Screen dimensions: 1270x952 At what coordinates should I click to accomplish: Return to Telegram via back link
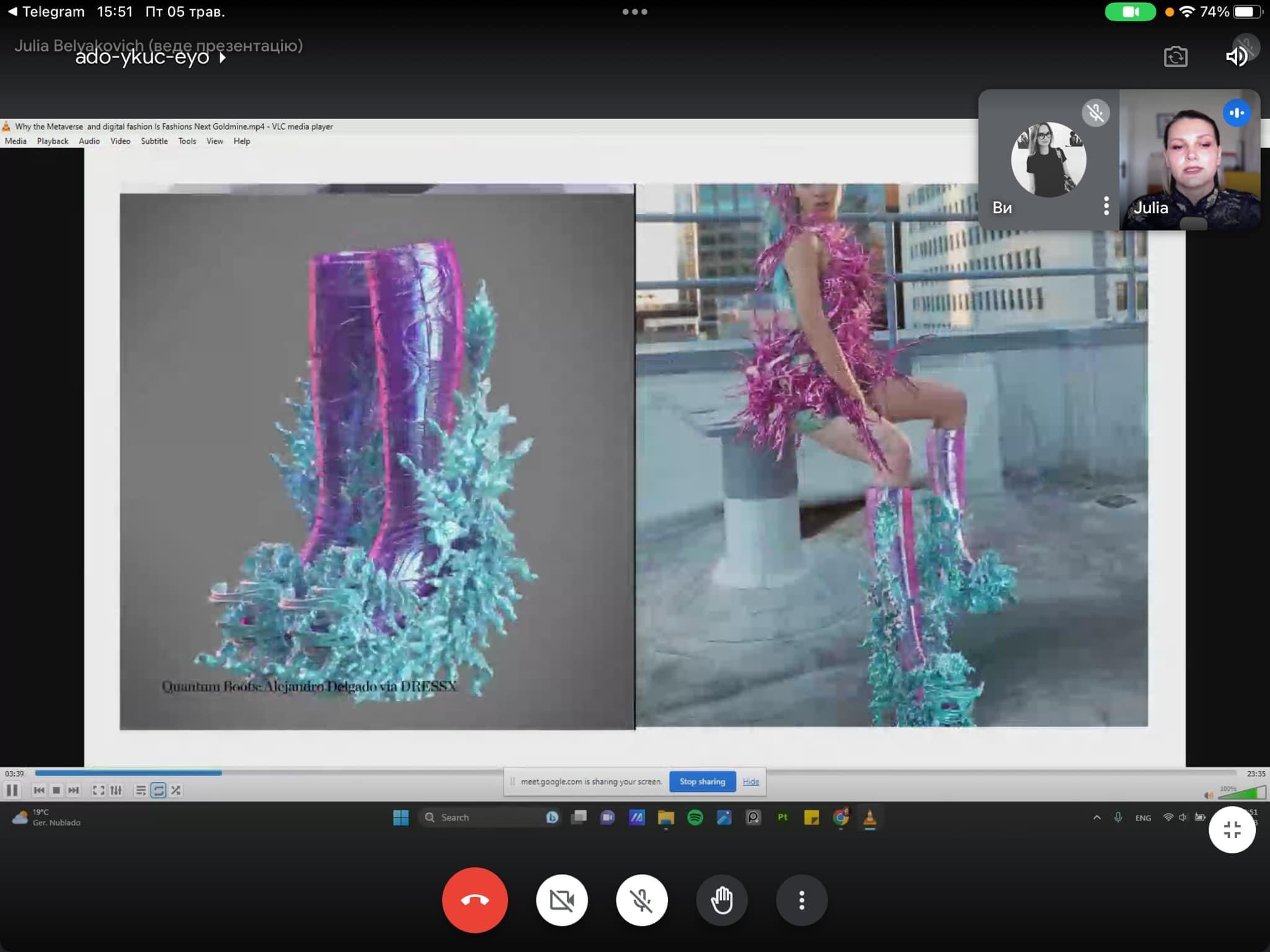pyautogui.click(x=46, y=12)
